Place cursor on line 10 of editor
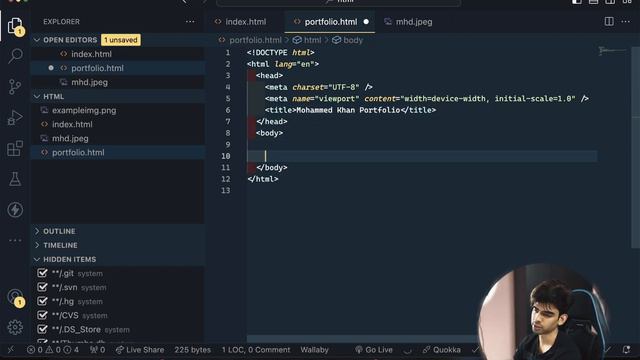The height and width of the screenshot is (360, 640). coord(422,156)
